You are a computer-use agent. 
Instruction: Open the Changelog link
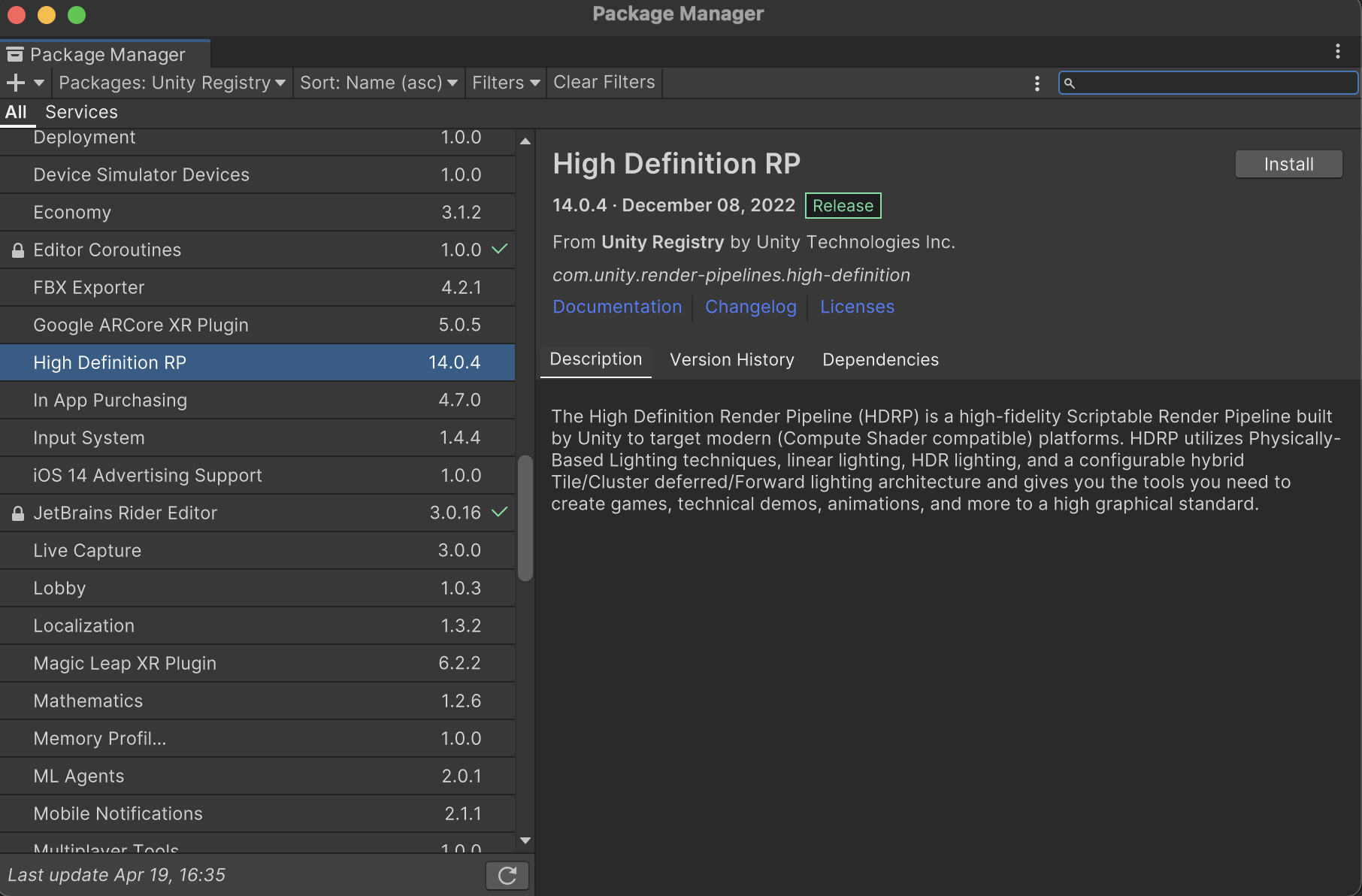coord(750,307)
